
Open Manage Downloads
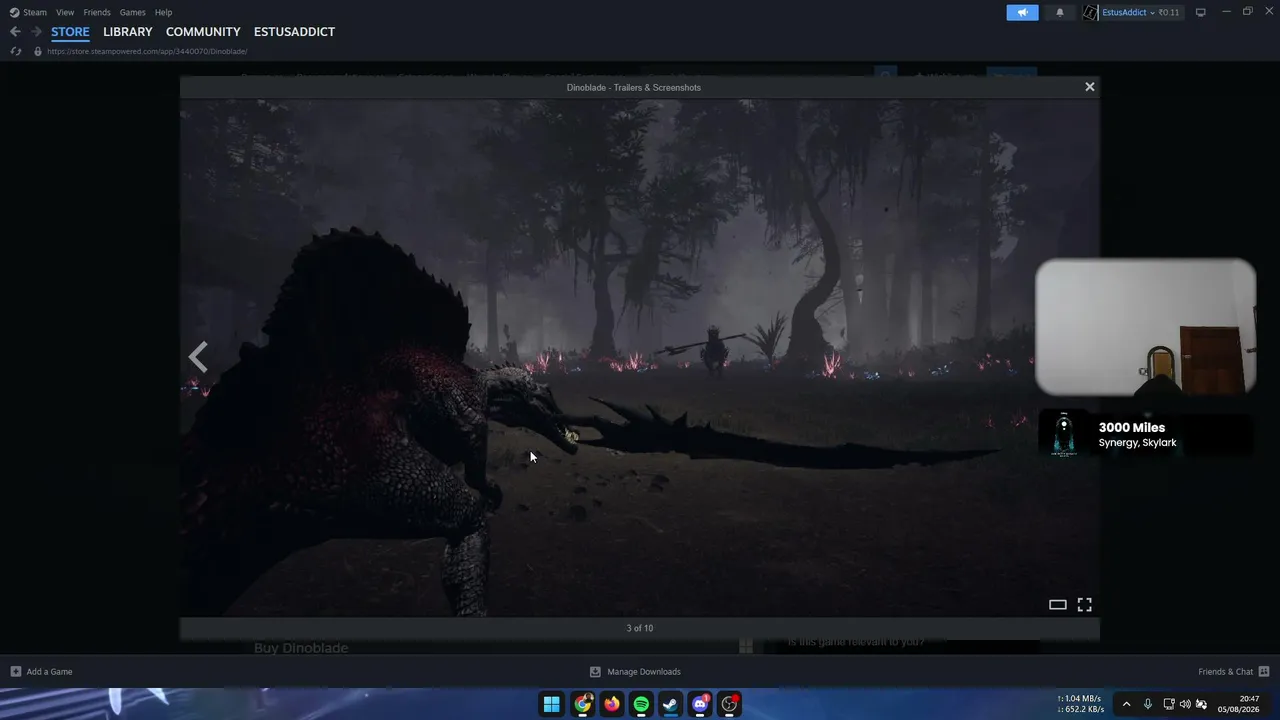[x=635, y=672]
